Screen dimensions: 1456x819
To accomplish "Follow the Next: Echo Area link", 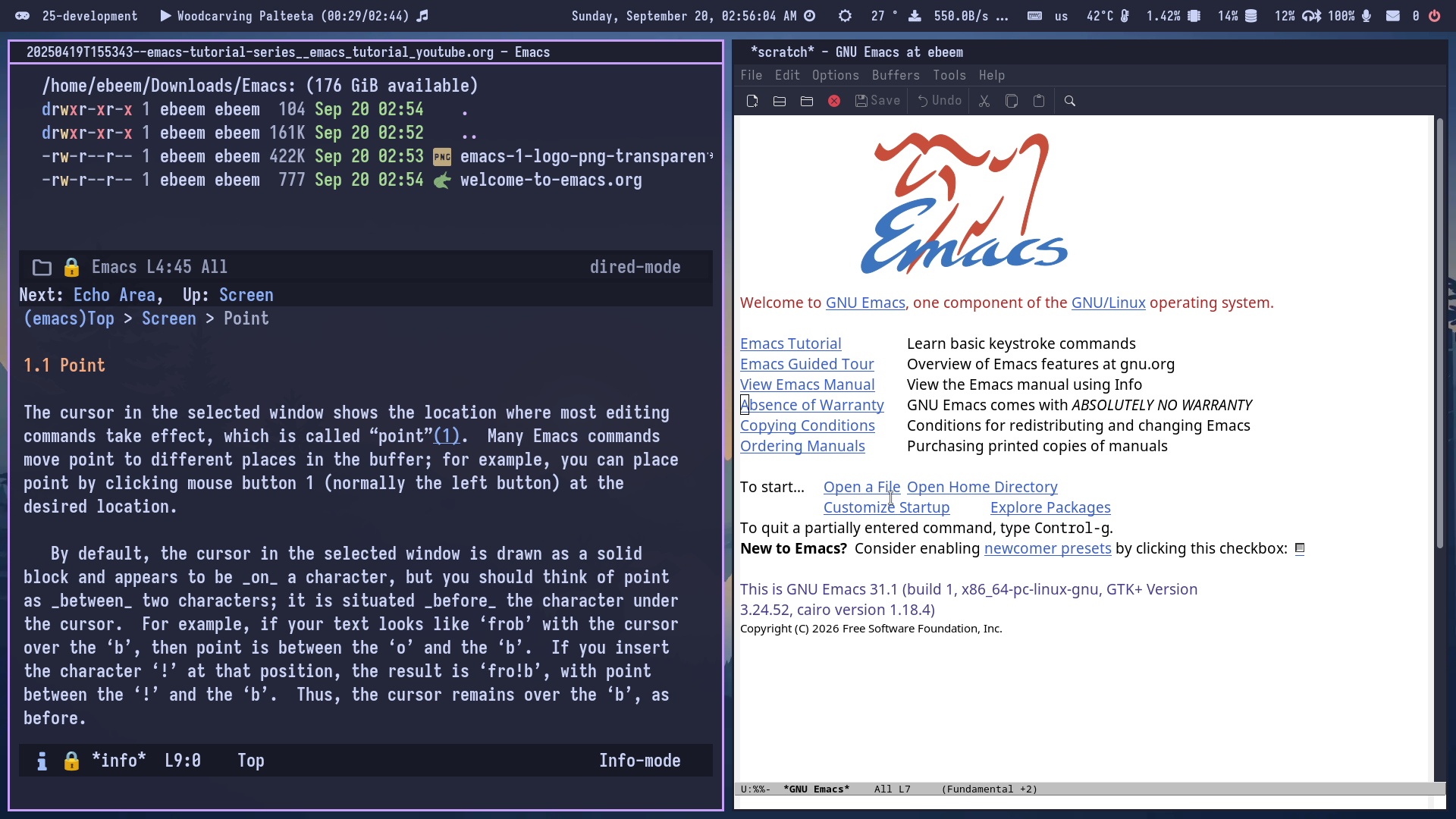I will pos(115,295).
